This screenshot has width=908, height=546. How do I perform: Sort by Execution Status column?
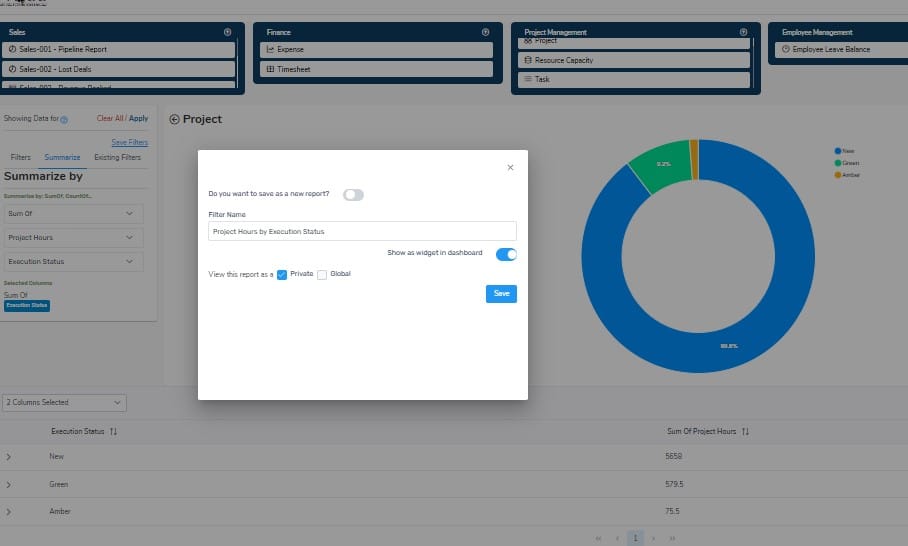tap(113, 431)
